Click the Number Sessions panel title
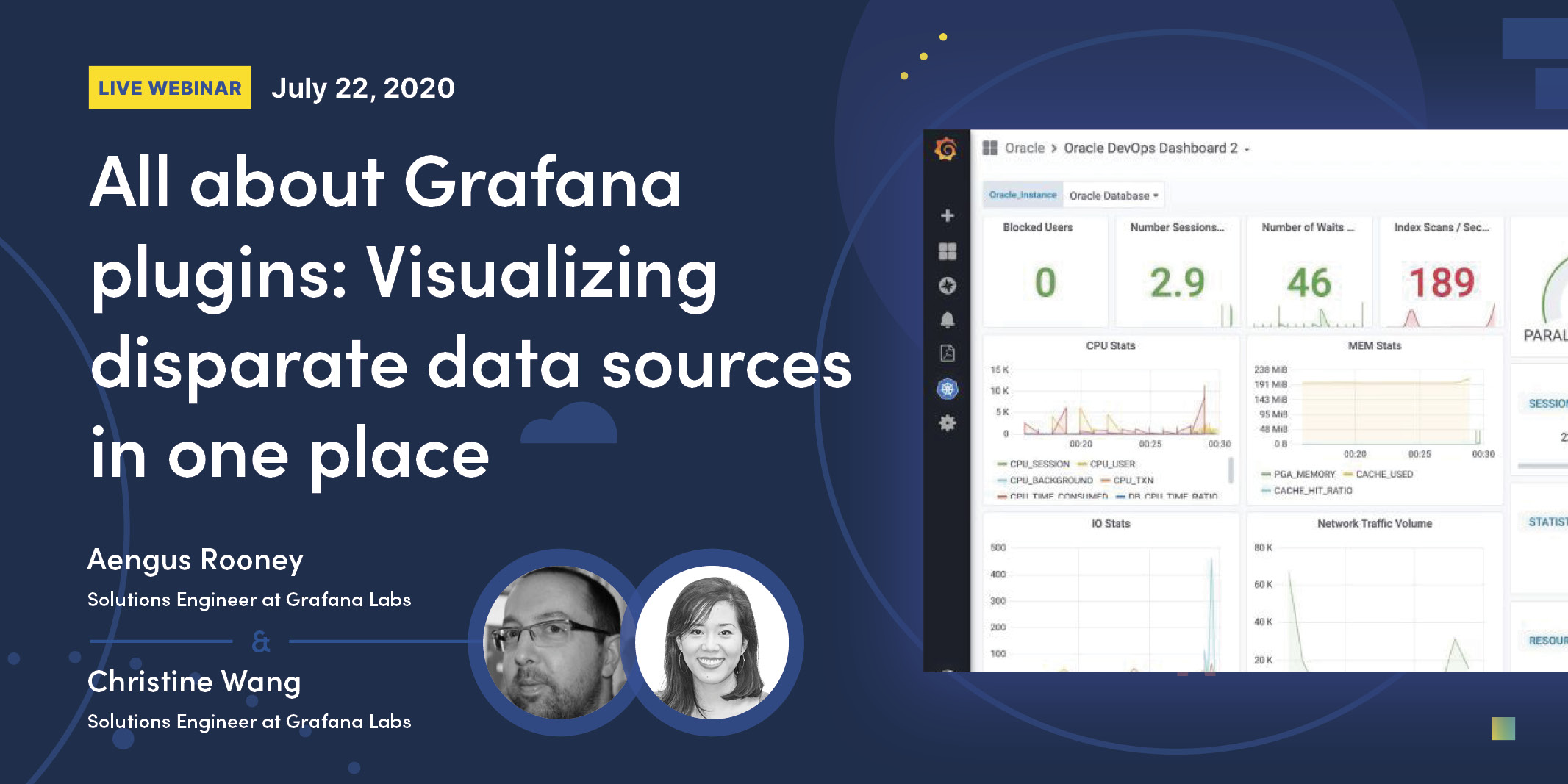 coord(1177,227)
